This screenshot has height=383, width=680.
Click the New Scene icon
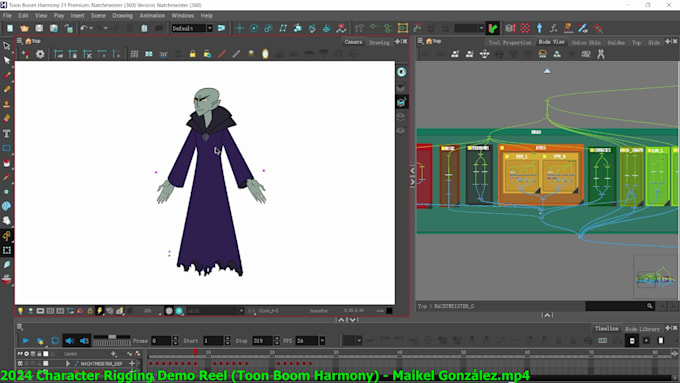[10, 28]
